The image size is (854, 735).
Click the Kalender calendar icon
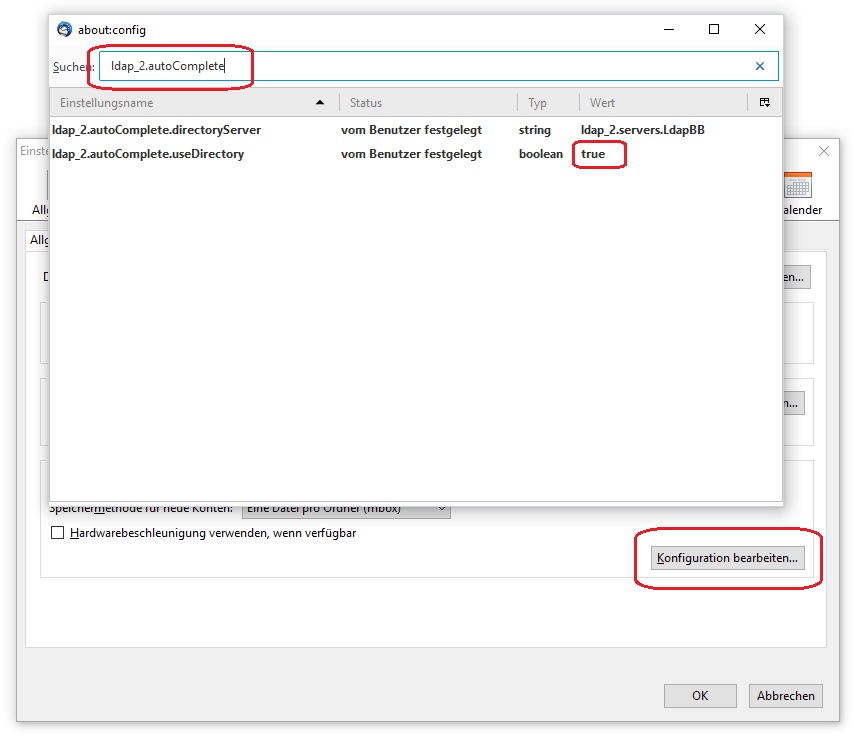pos(798,186)
